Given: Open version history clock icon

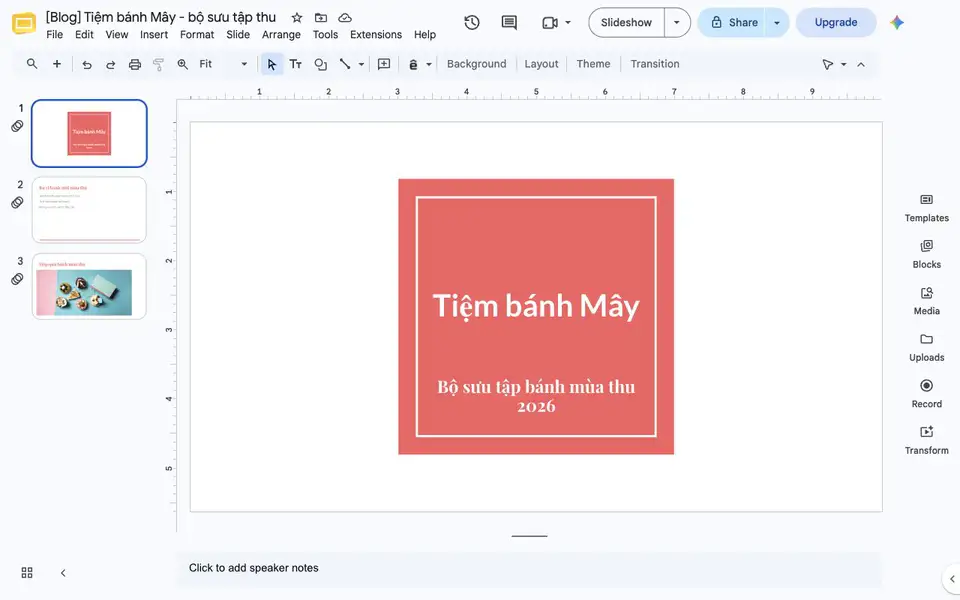Looking at the screenshot, I should pos(471,23).
